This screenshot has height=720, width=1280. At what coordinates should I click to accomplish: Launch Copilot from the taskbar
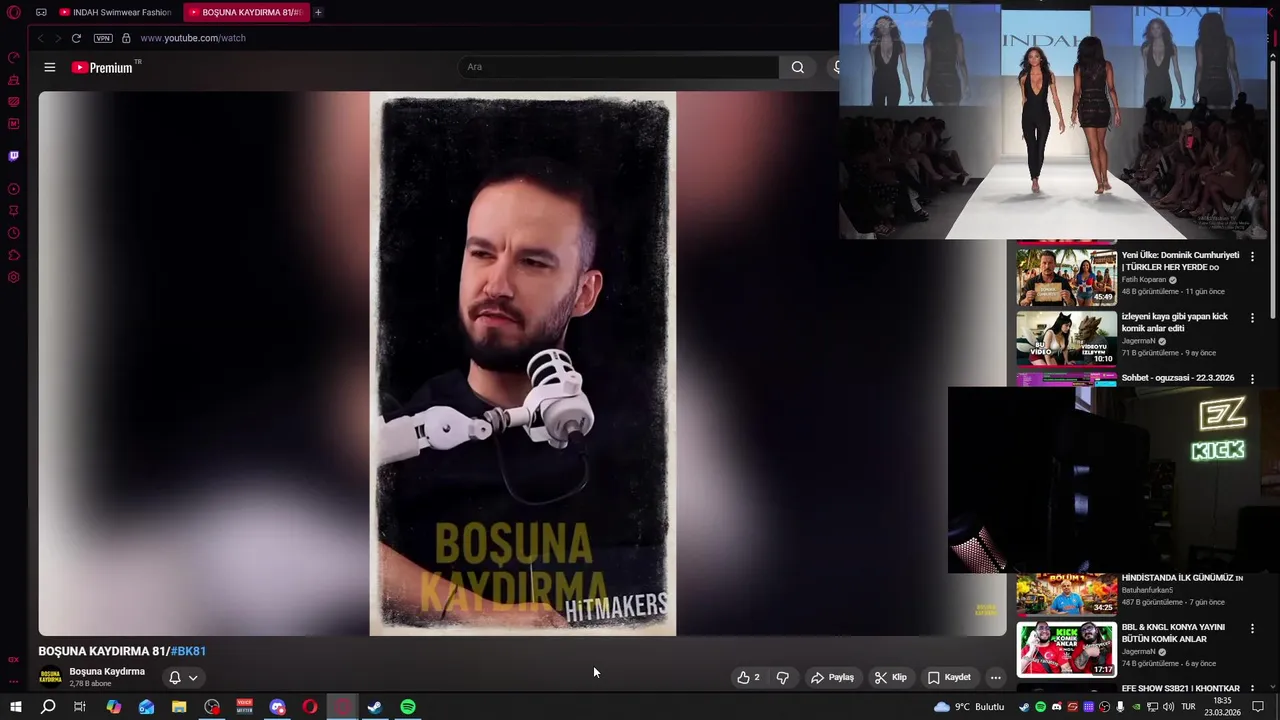pos(113,707)
